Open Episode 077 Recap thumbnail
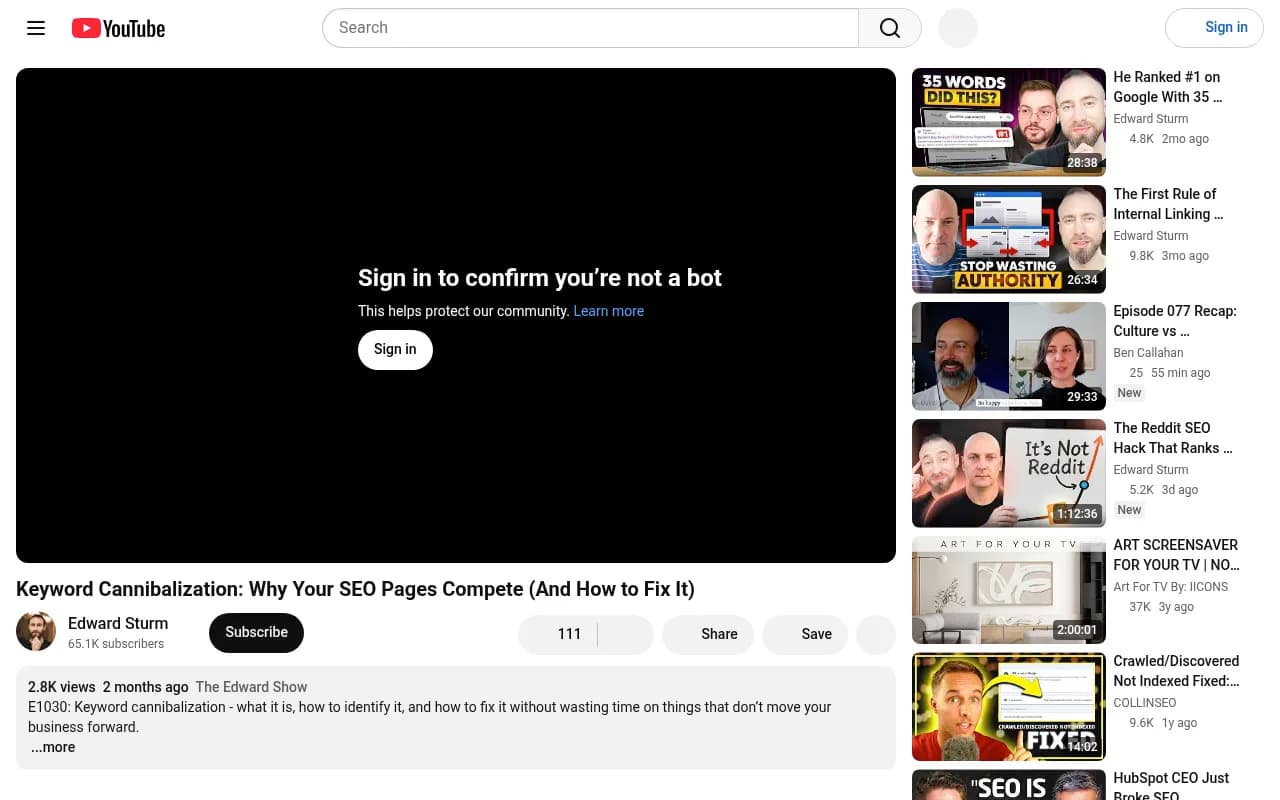 click(x=1009, y=356)
